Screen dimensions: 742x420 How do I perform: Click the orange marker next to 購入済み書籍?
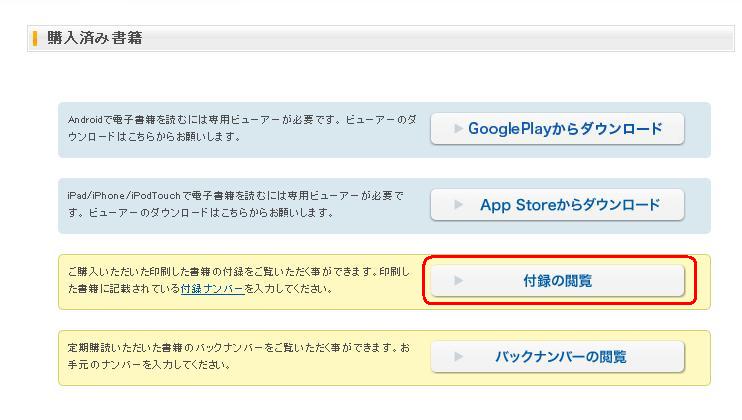click(35, 38)
